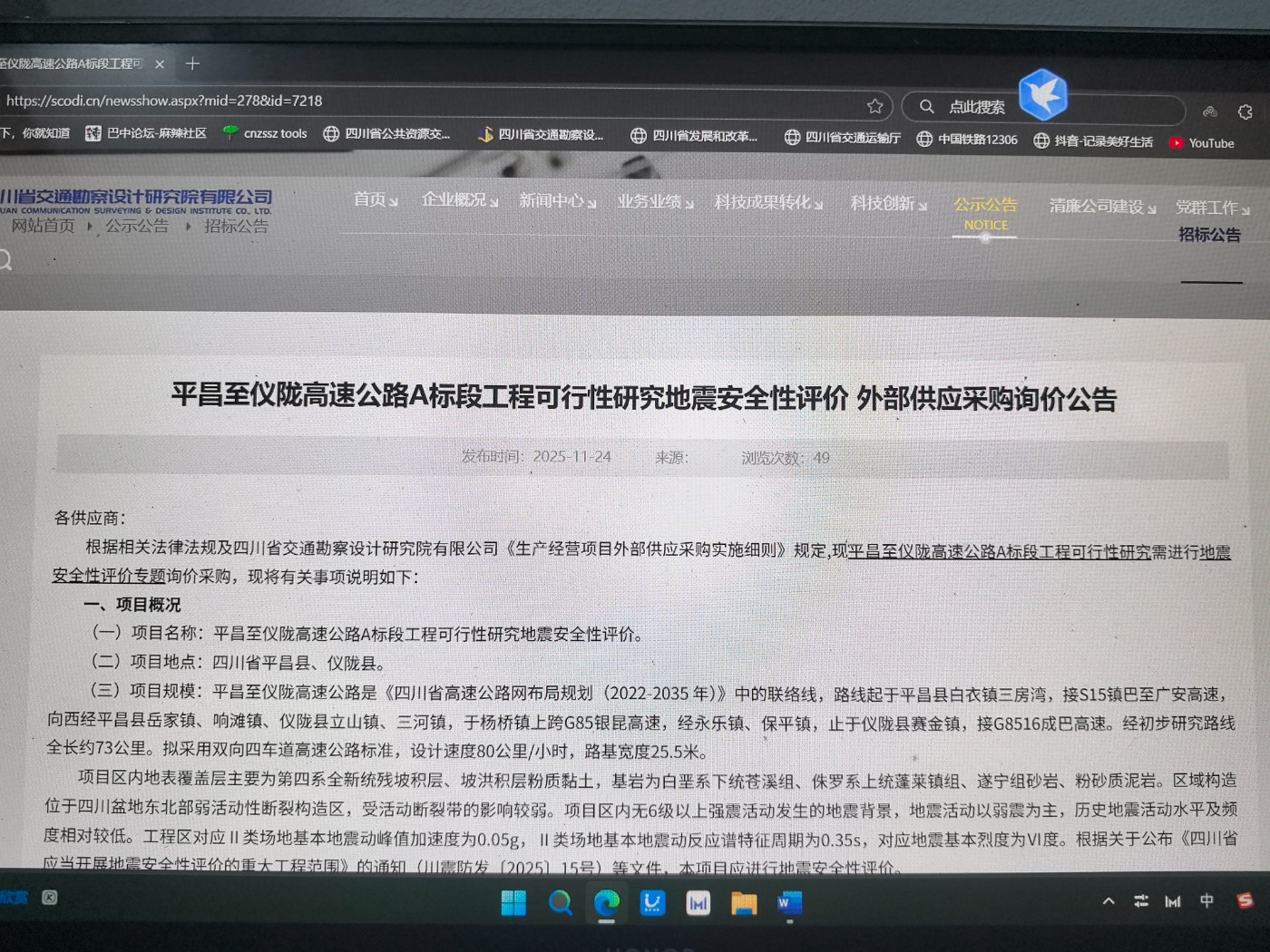
Task: Go to 首页 in the site menu
Action: point(375,199)
